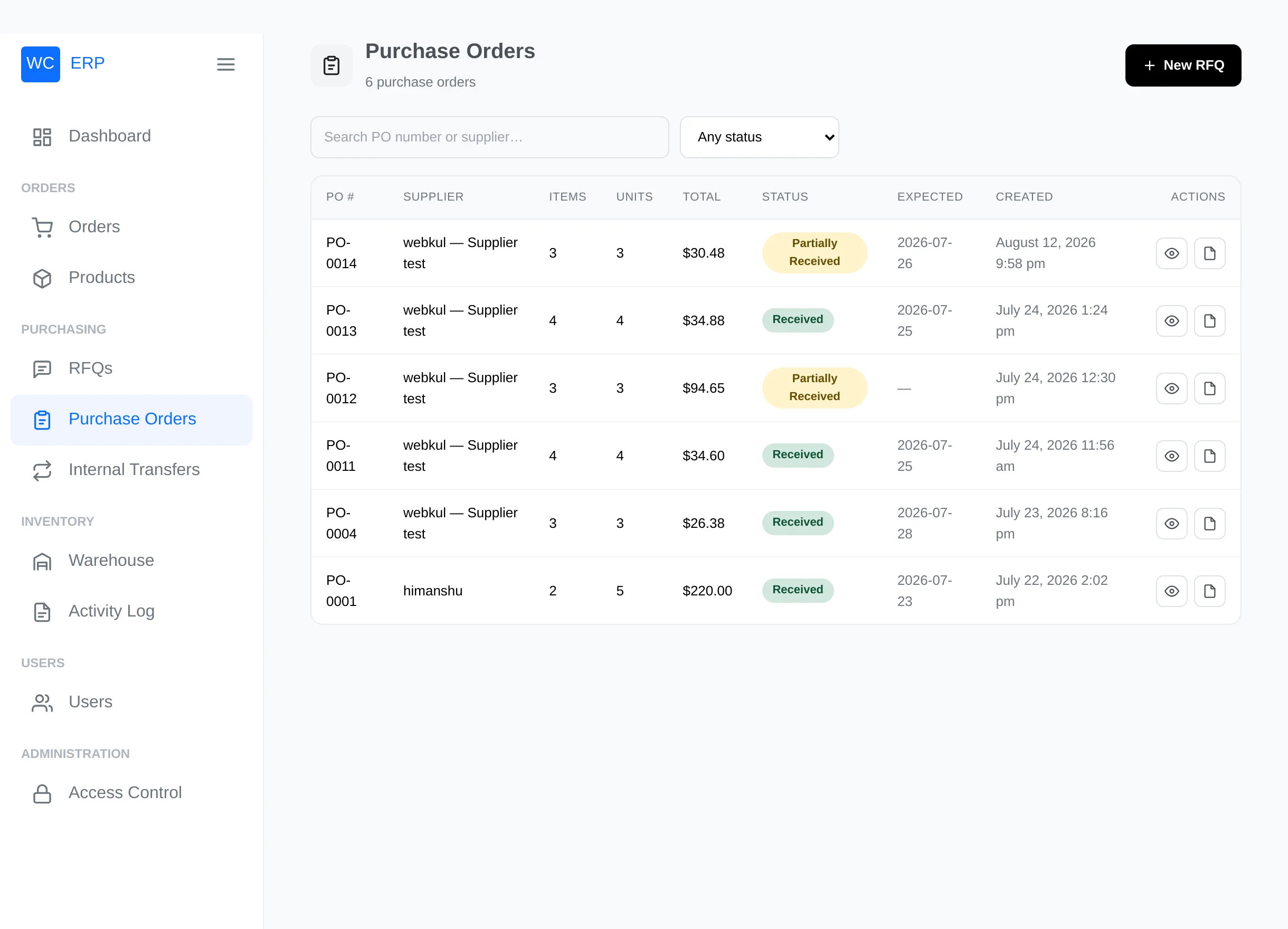Open document icon for PO-0014

click(1210, 253)
